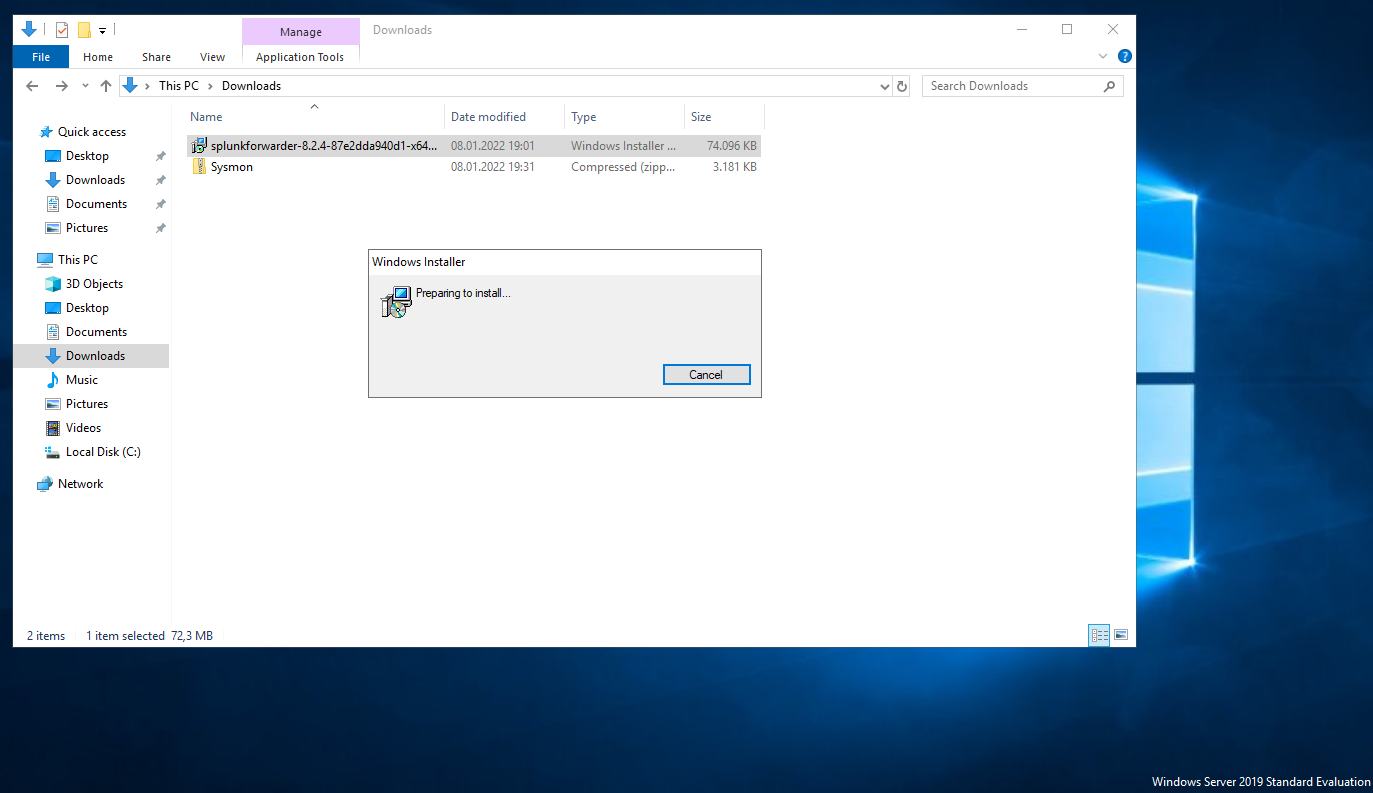Select the Sysmon zip file
Viewport: 1373px width, 793px height.
[x=232, y=167]
